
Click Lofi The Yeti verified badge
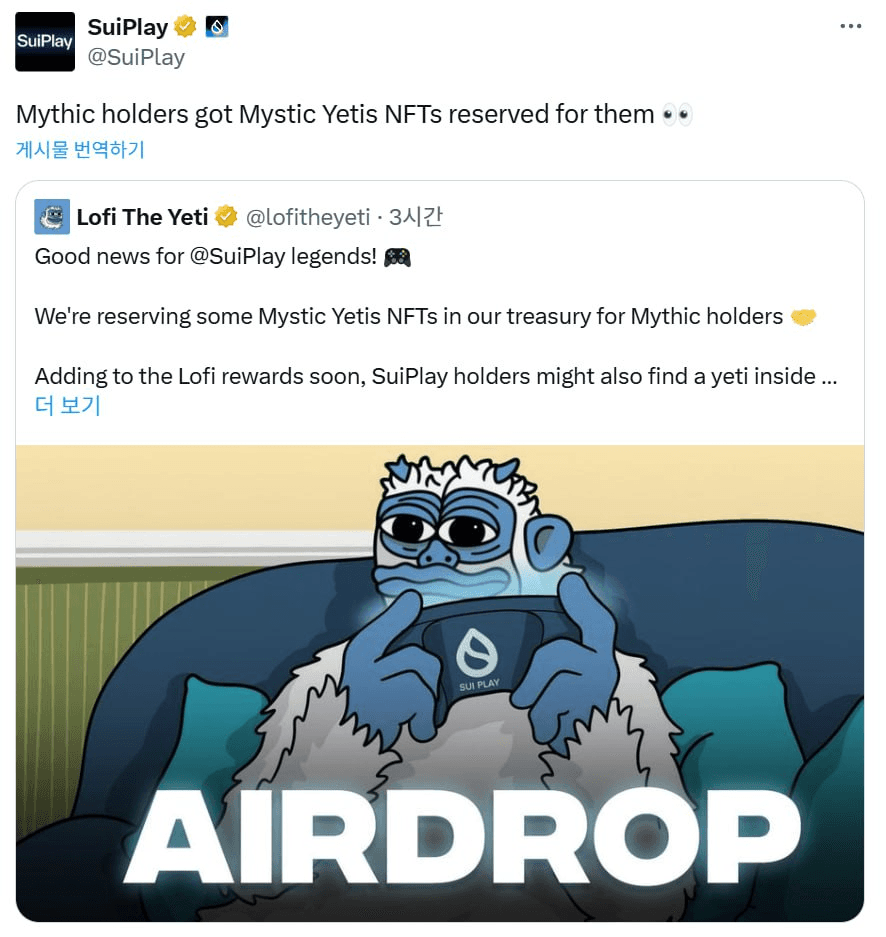coord(226,216)
